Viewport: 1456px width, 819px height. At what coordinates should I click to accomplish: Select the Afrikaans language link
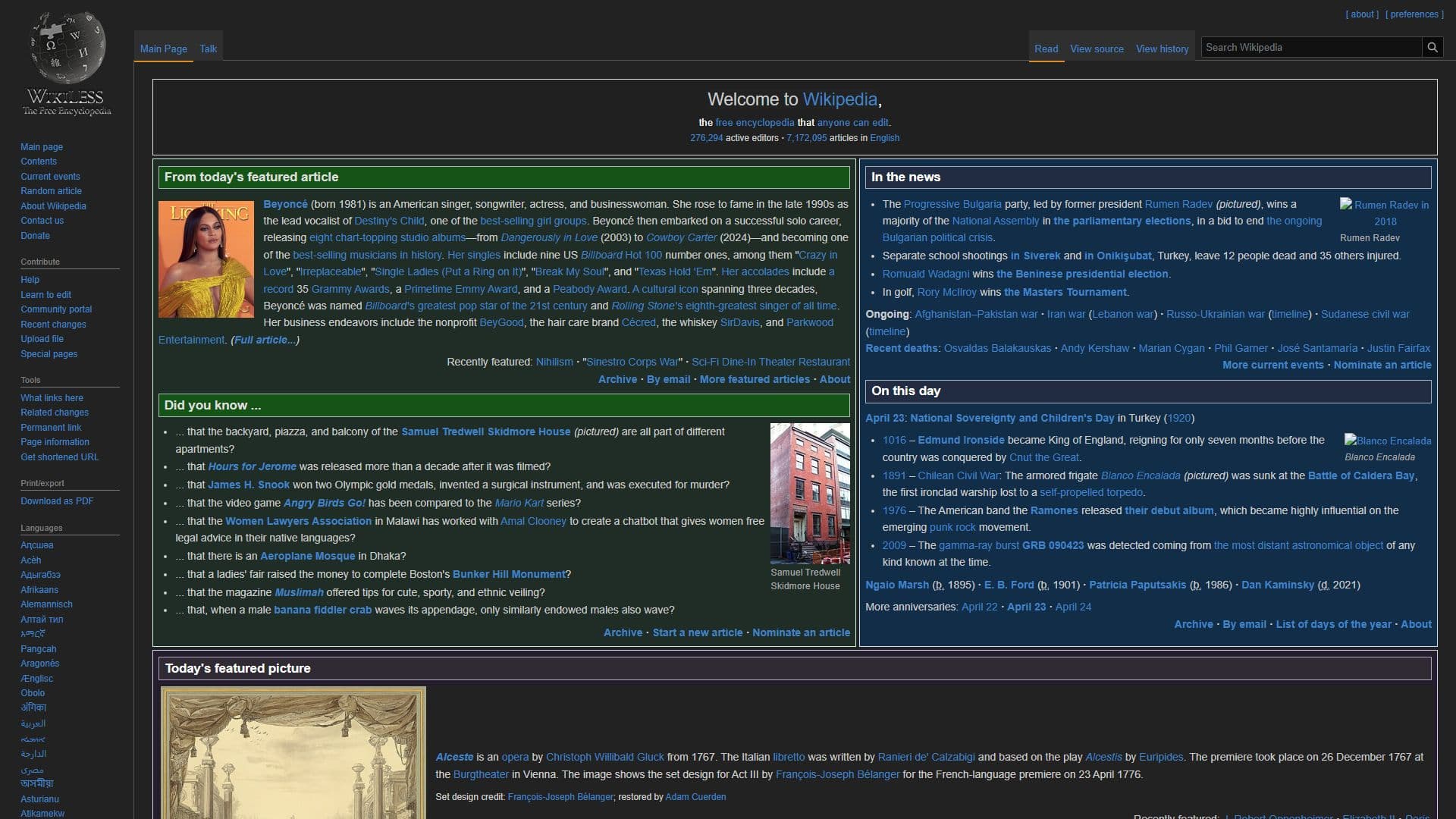coord(39,590)
